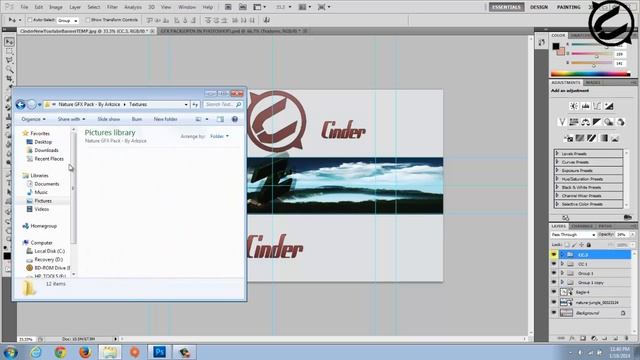Screen dimensions: 640x360
Task: Expand the Group 1 copy layer group
Action: point(562,282)
